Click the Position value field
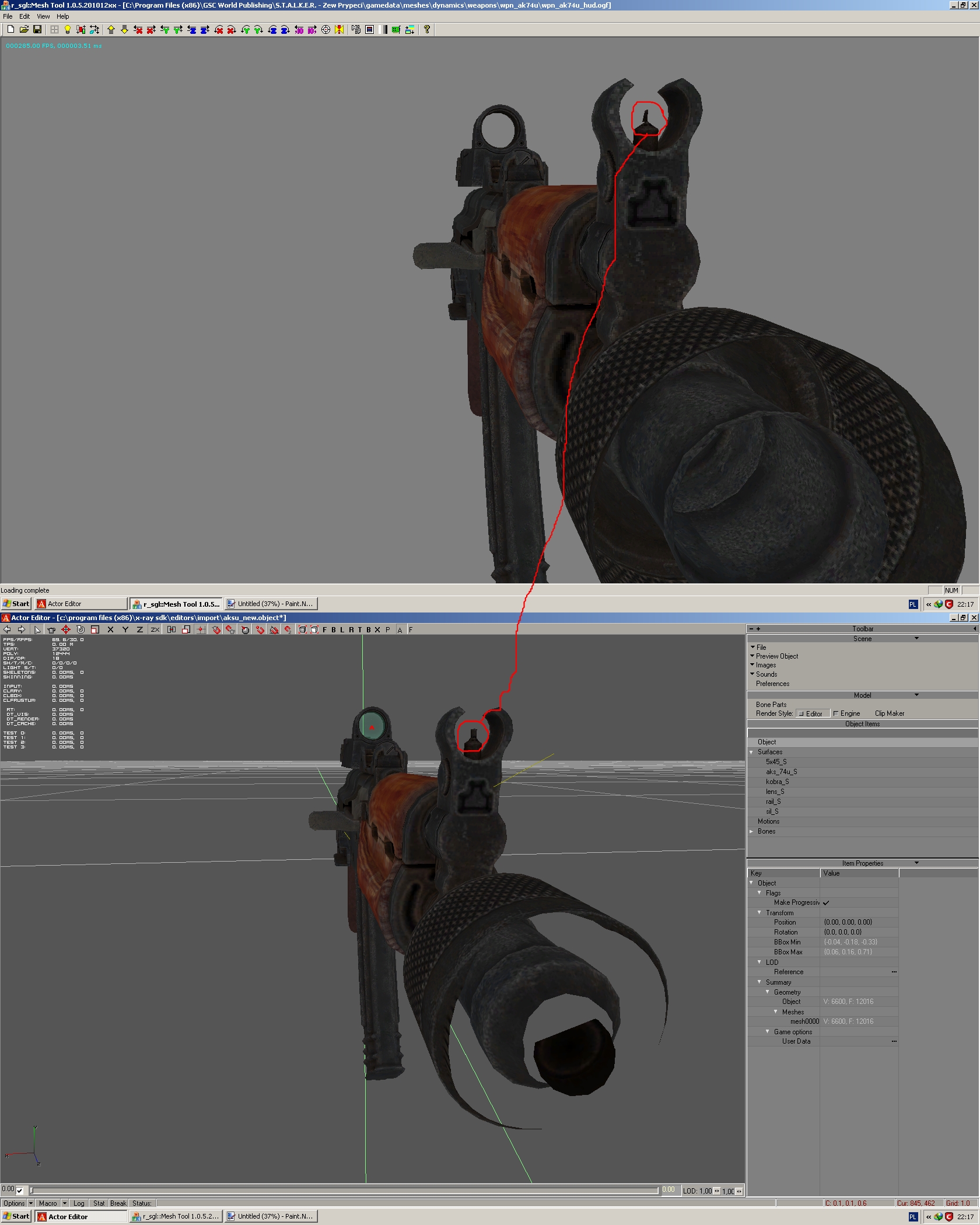Viewport: 980px width, 1225px height. coord(860,922)
